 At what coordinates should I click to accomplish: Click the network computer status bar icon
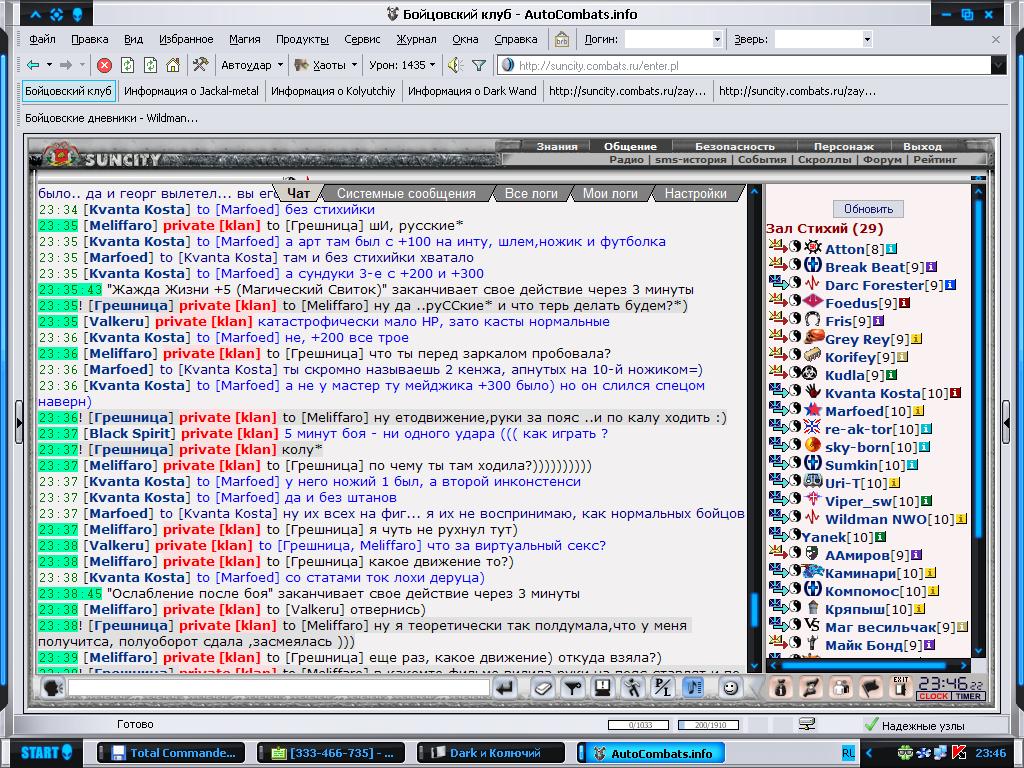point(807,724)
